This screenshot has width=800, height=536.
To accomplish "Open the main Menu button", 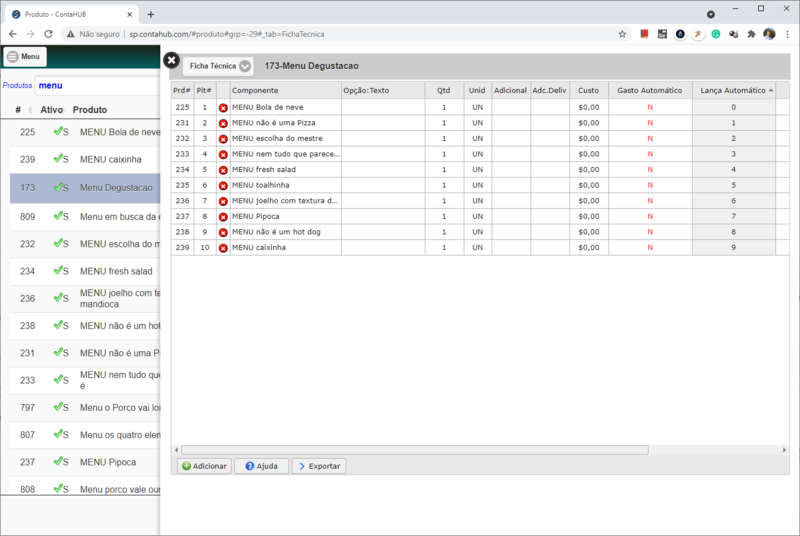I will tap(24, 57).
